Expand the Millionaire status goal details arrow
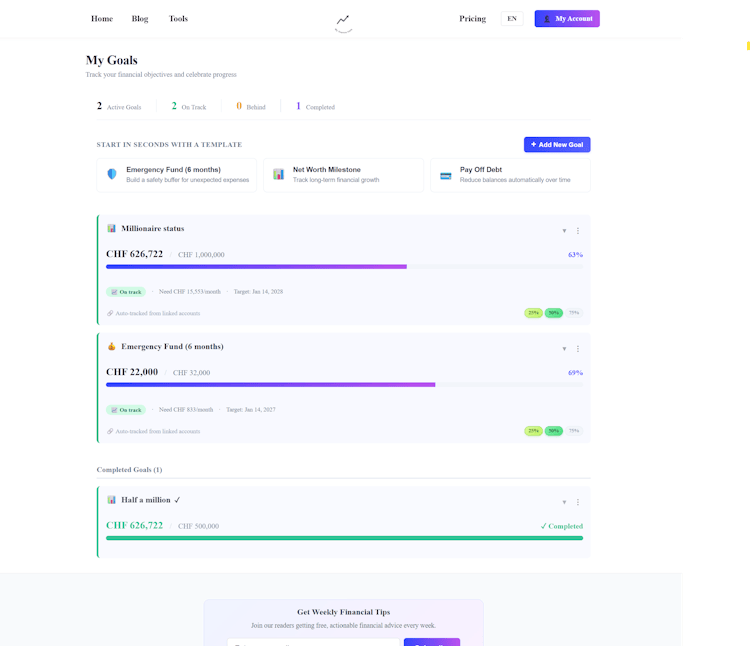 click(564, 231)
